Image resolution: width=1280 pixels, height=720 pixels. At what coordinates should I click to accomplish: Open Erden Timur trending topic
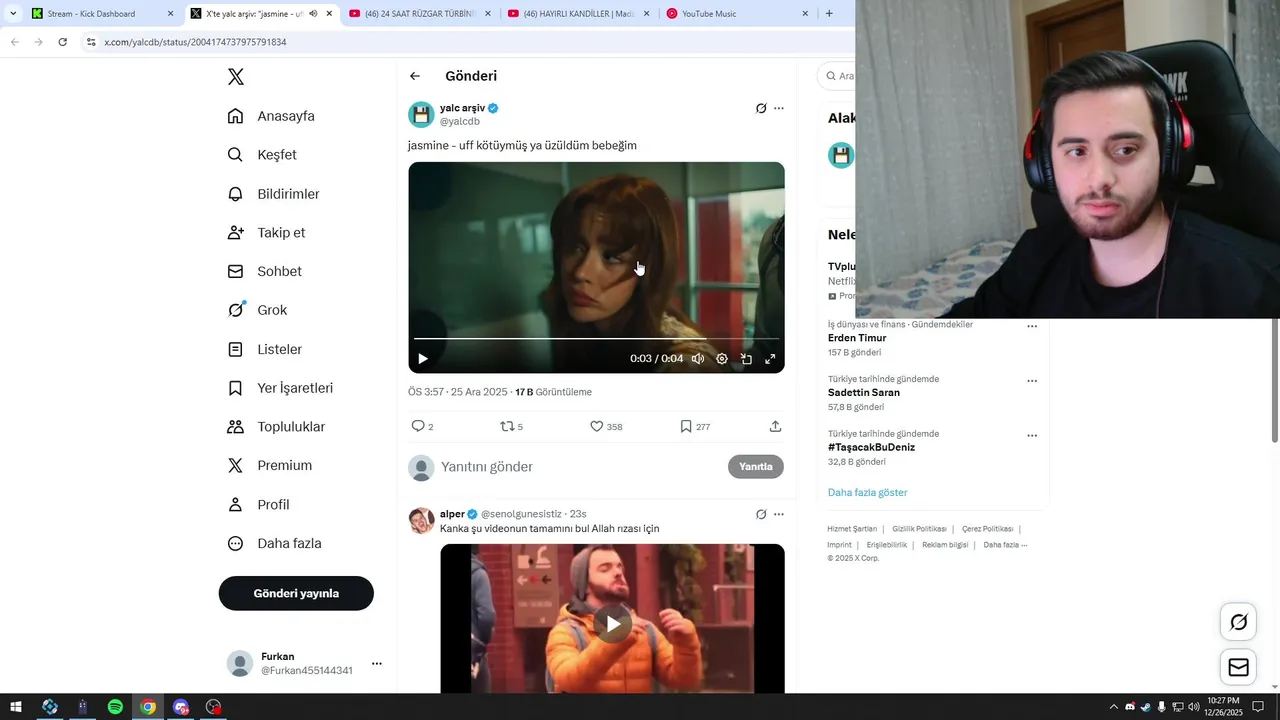[857, 338]
